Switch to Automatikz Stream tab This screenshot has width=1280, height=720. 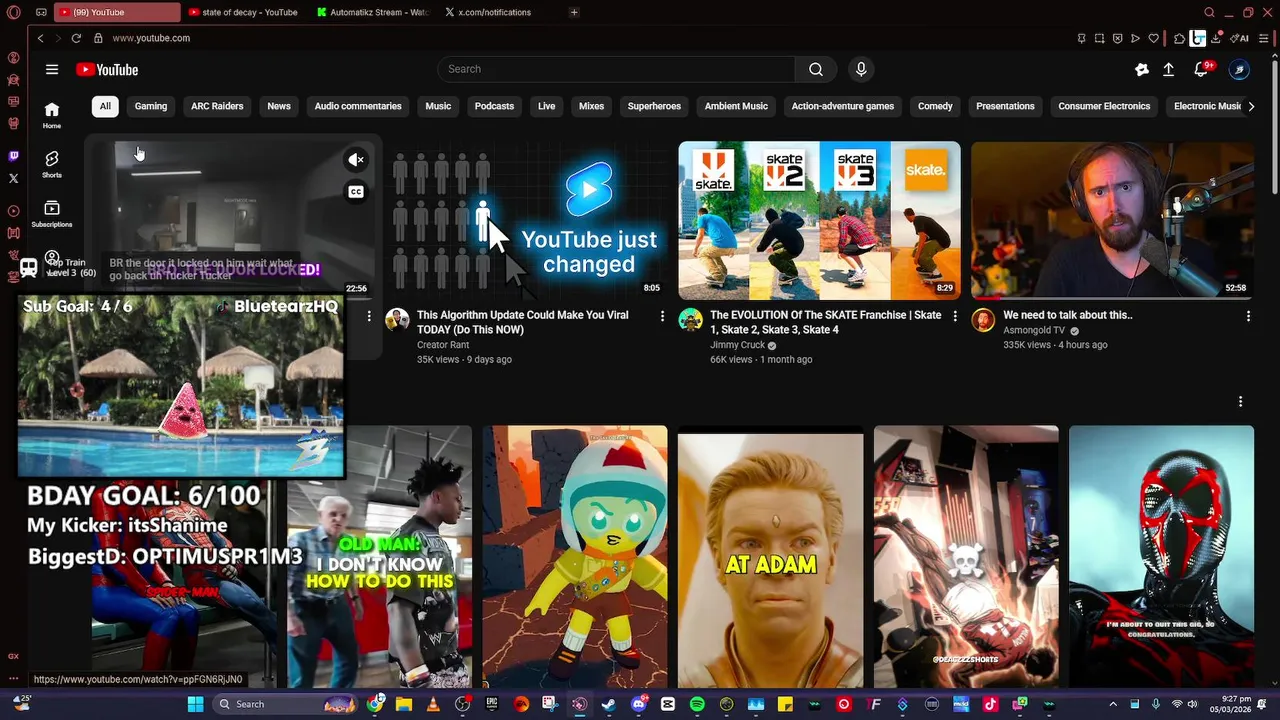(372, 12)
